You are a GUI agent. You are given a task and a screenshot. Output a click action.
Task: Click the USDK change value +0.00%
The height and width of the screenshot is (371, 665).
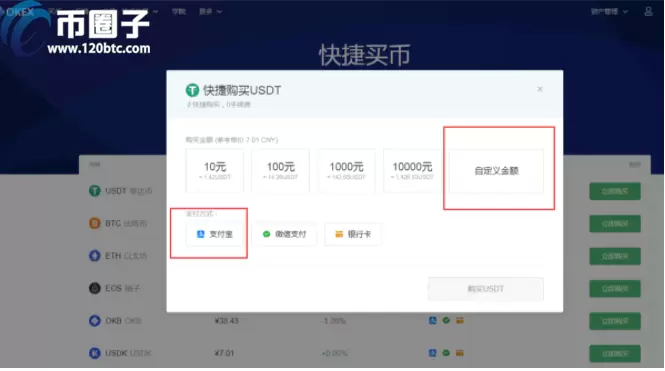[335, 353]
